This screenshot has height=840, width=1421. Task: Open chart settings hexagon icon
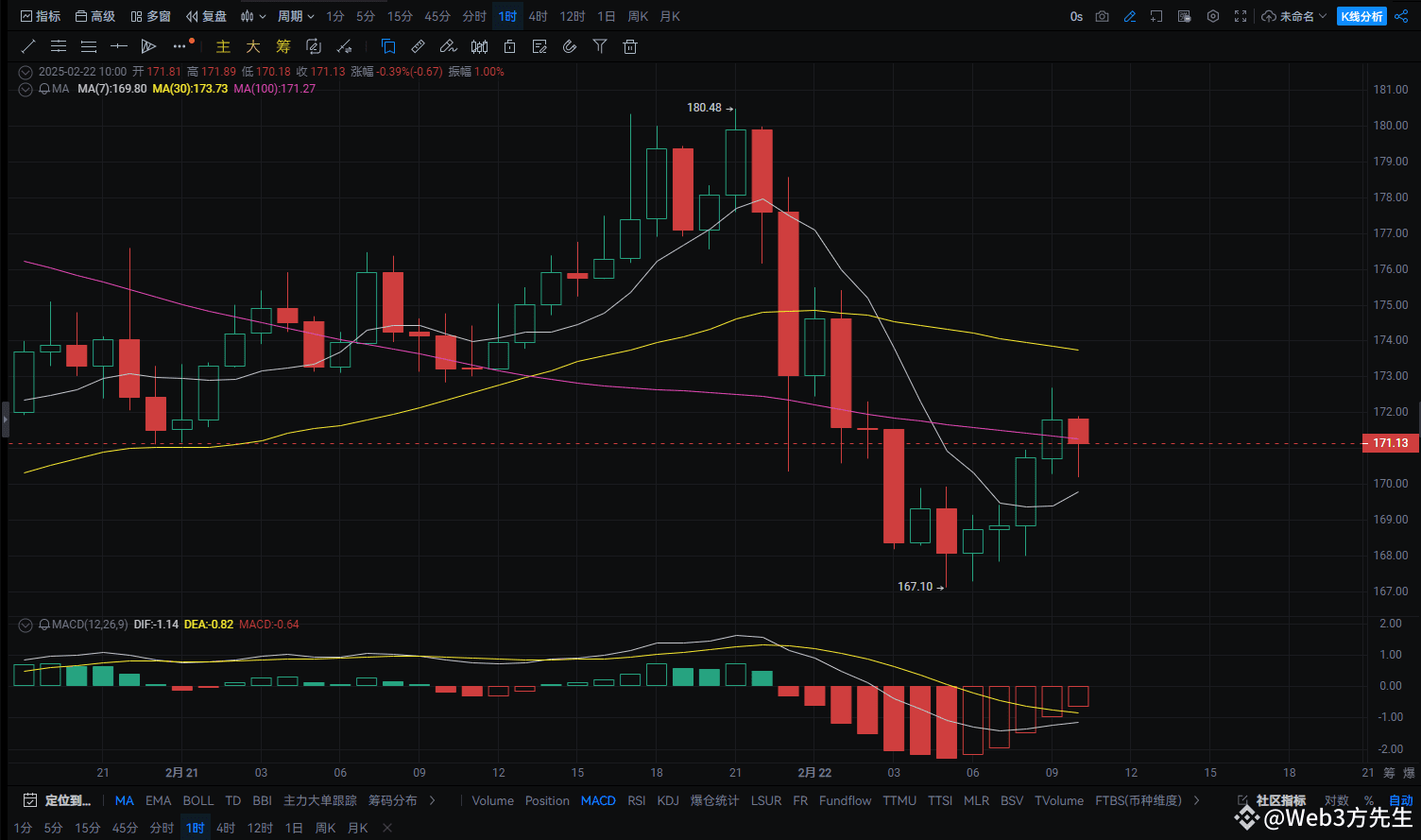click(x=1214, y=16)
